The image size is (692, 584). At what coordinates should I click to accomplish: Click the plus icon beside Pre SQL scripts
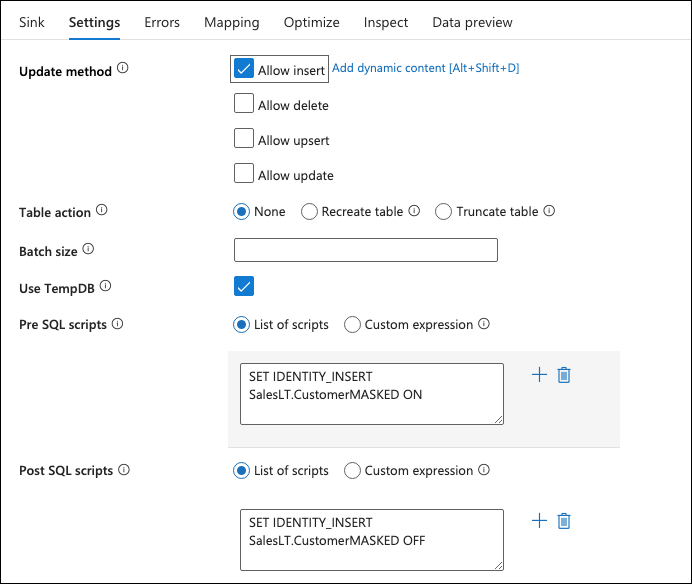coord(539,375)
